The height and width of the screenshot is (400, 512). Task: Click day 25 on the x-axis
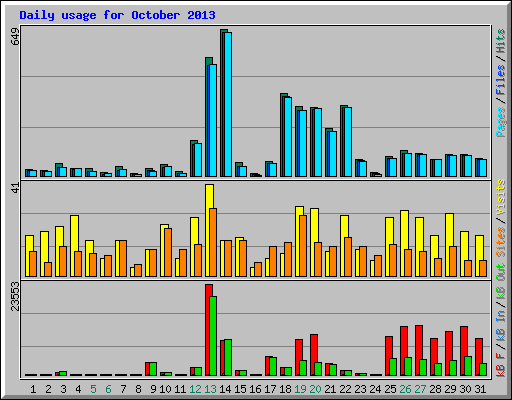click(390, 389)
